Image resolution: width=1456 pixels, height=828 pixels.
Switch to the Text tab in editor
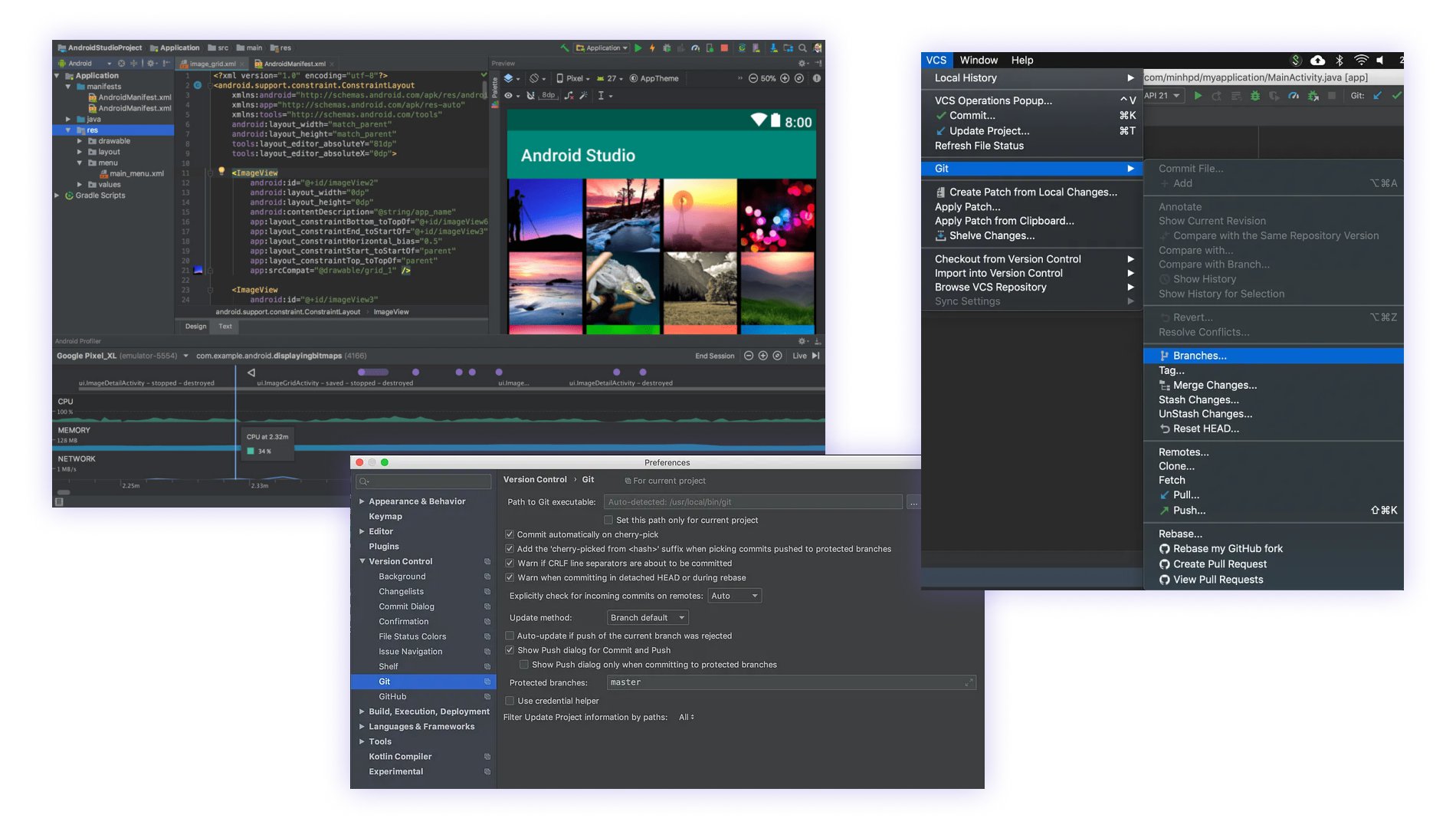tap(225, 327)
